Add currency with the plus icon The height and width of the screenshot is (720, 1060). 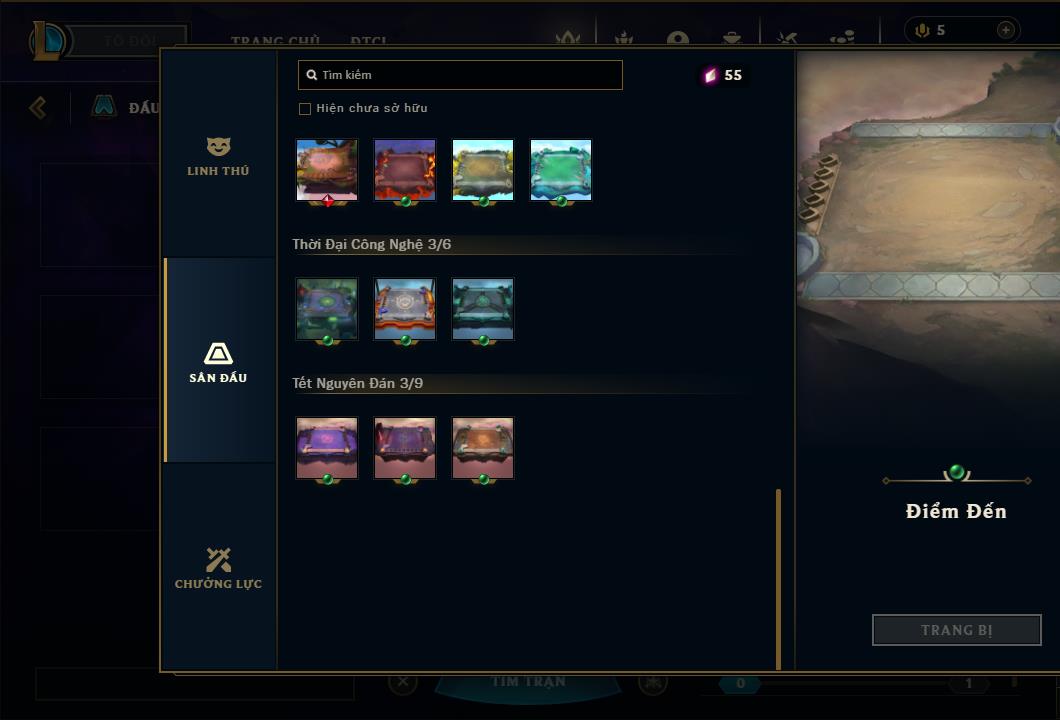1005,30
